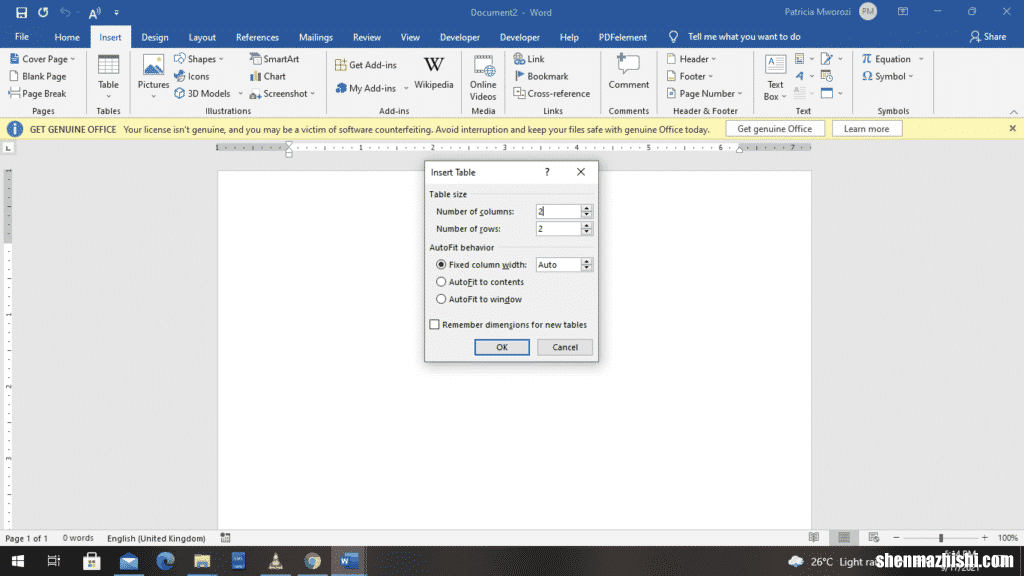
Task: Switch to the PDFelement tab
Action: coord(622,37)
